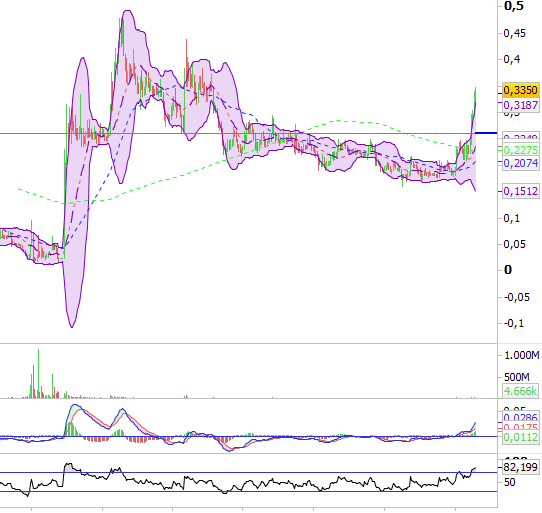The height and width of the screenshot is (513, 542).
Task: Select the 1.000M volume axis label
Action: pos(522,355)
